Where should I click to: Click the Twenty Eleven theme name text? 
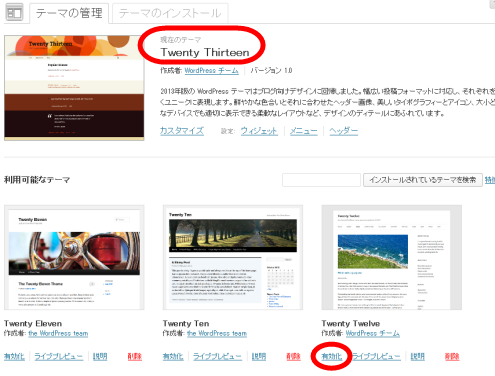33,323
